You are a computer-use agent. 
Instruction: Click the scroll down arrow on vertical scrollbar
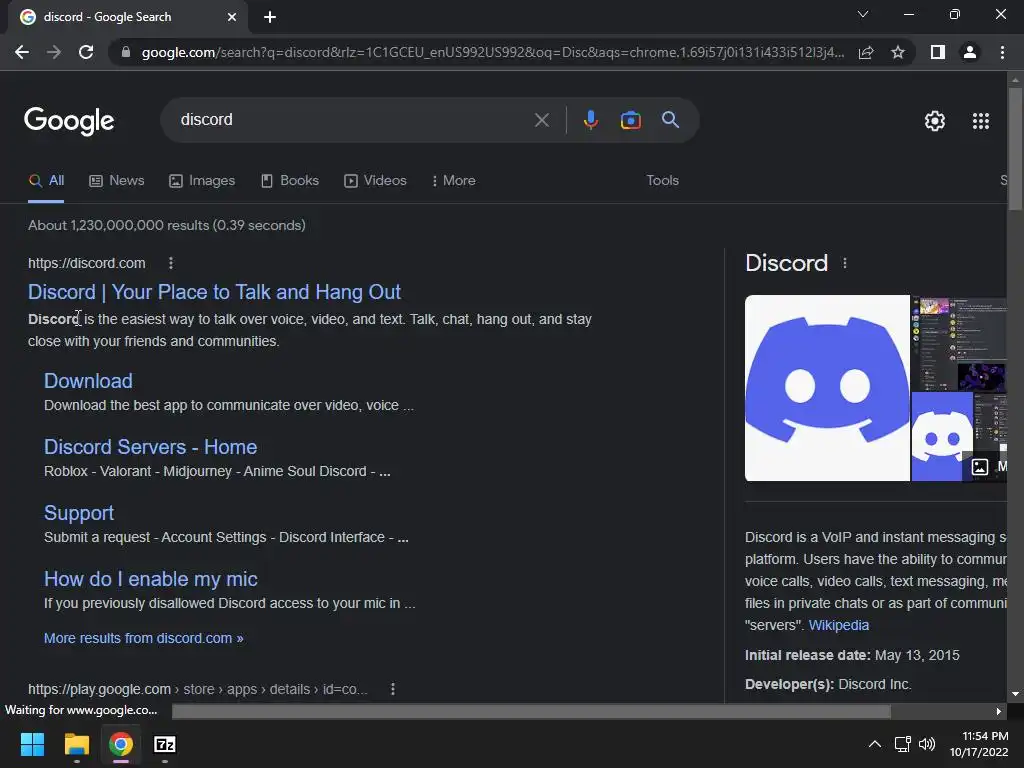point(1015,694)
